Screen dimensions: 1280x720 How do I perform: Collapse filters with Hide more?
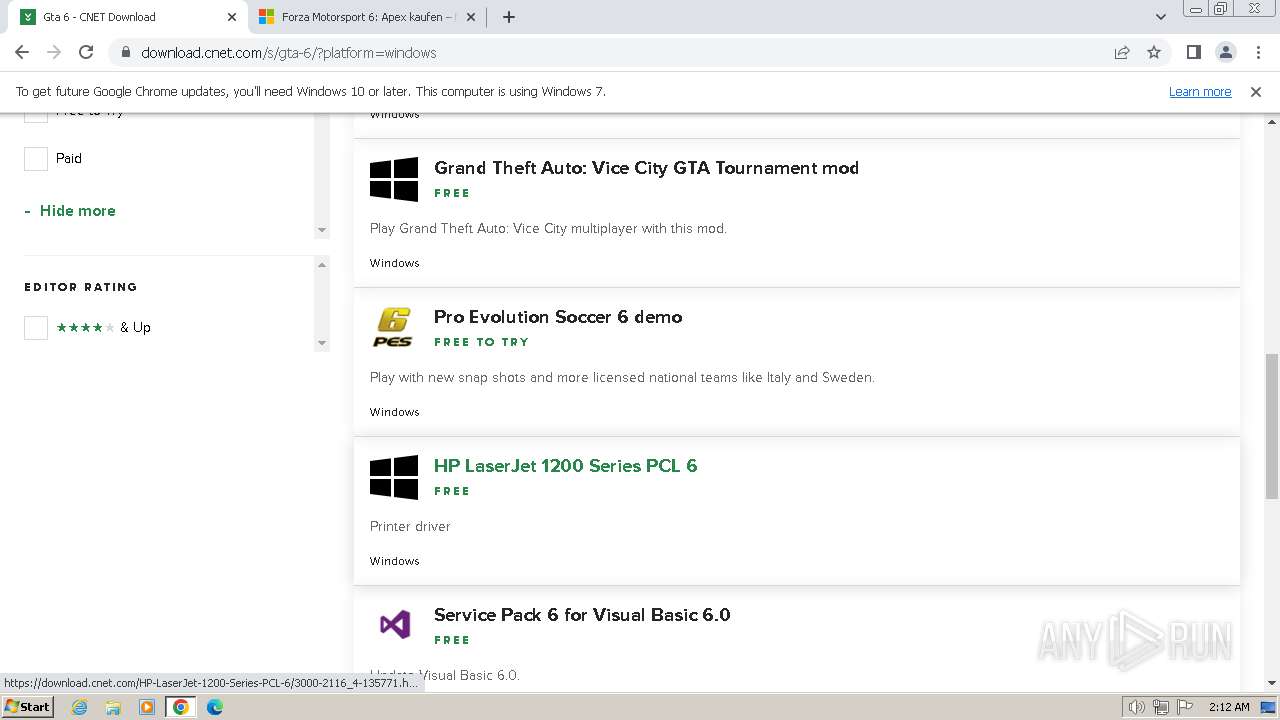[70, 211]
